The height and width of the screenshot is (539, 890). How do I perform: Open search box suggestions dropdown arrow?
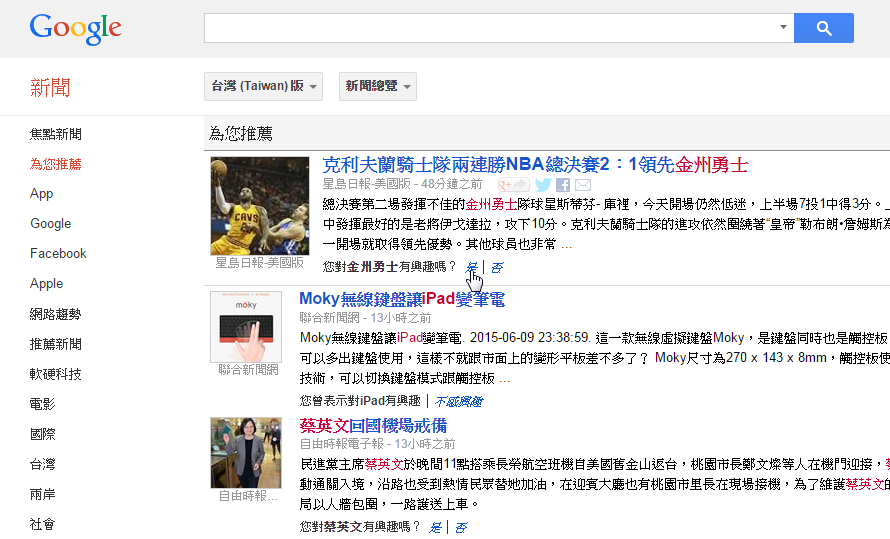coord(783,27)
